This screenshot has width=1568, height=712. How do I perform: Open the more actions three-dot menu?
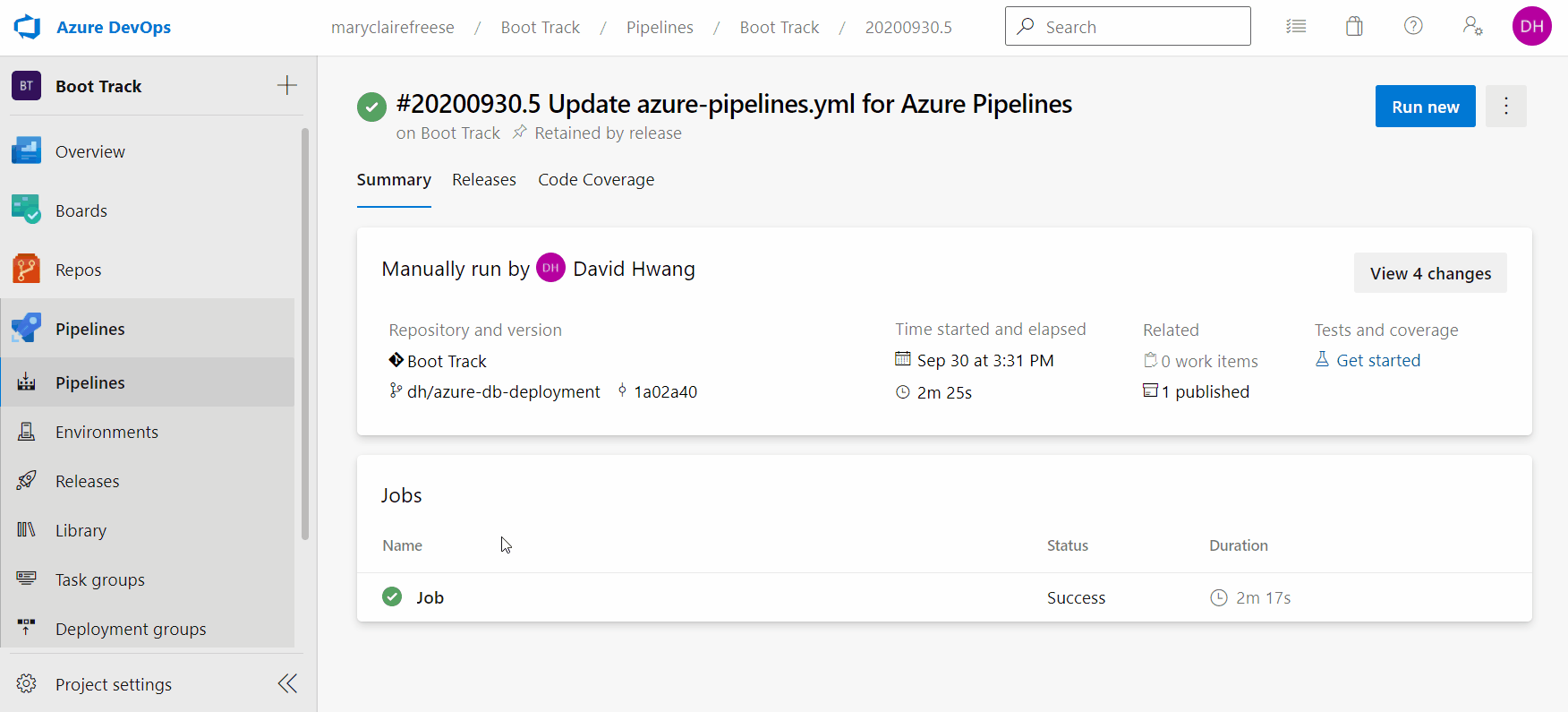[1506, 107]
